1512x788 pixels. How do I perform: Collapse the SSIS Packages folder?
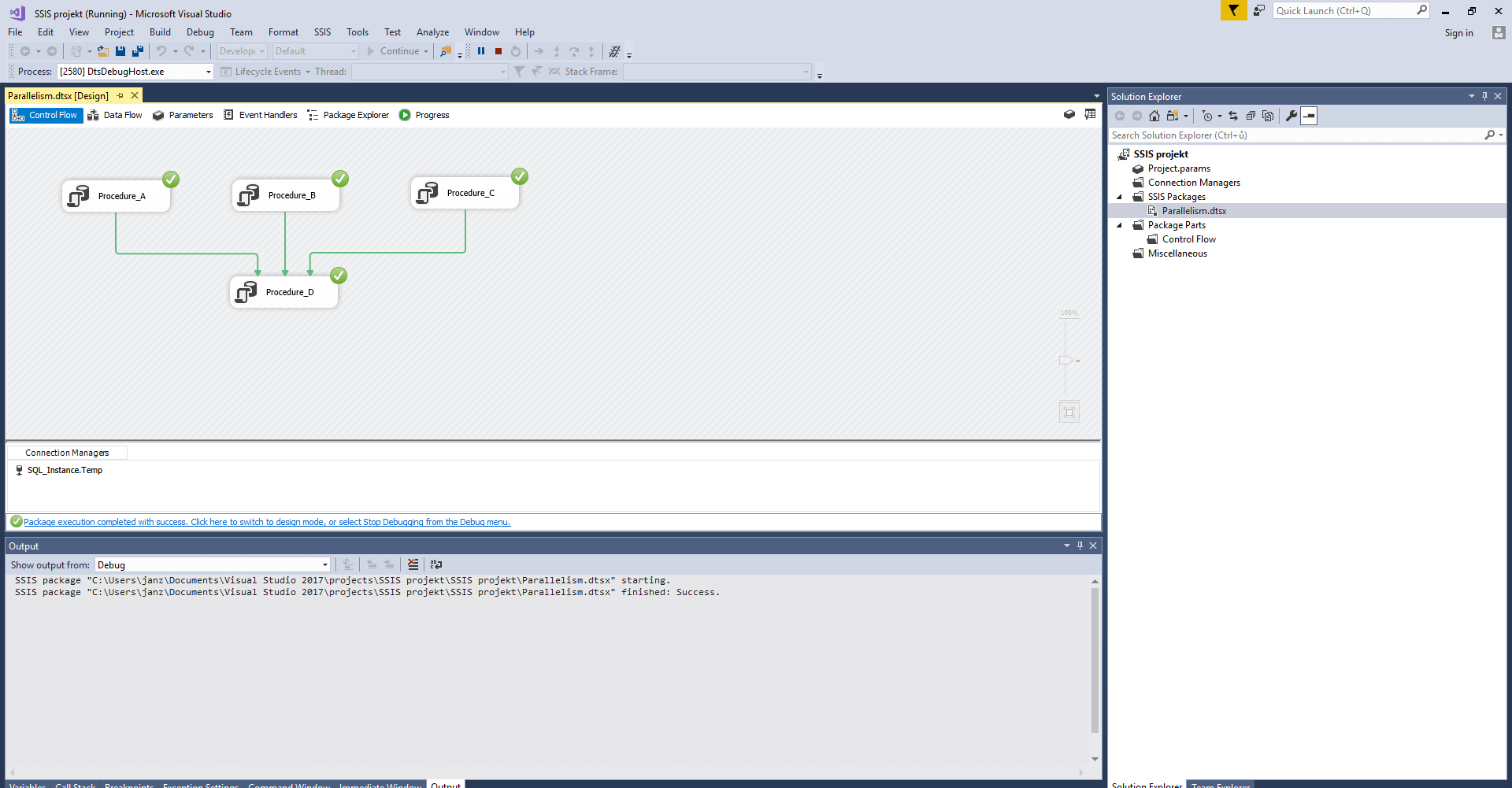pyautogui.click(x=1119, y=197)
